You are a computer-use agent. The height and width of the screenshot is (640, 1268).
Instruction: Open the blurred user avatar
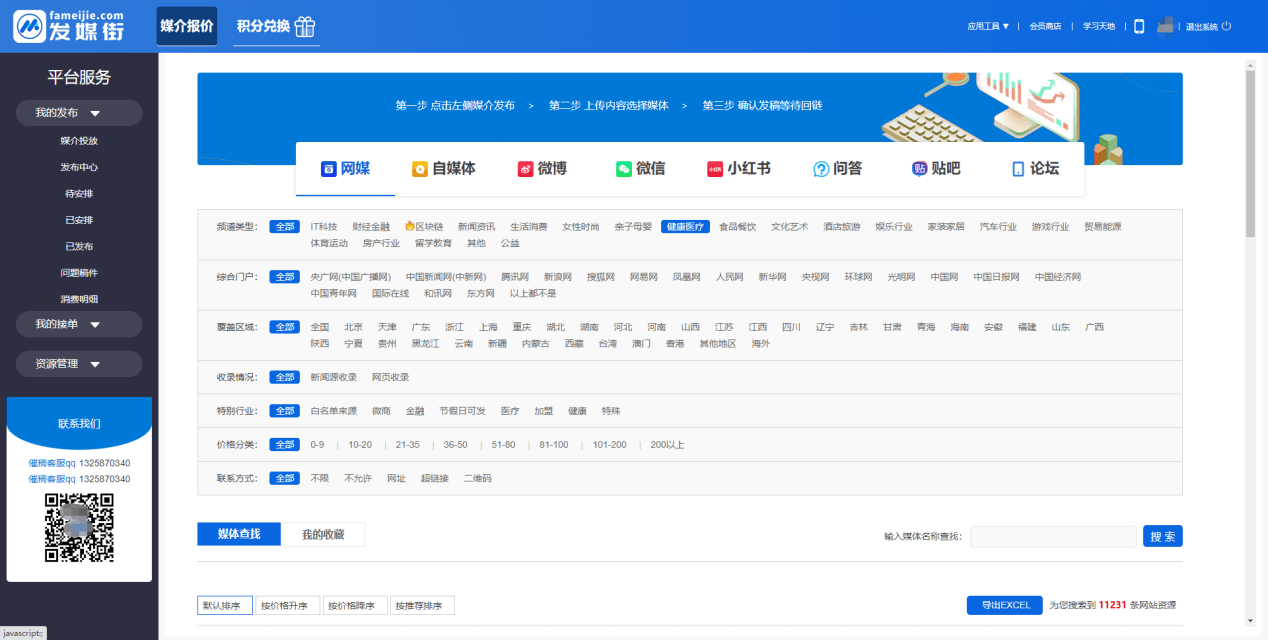1165,26
